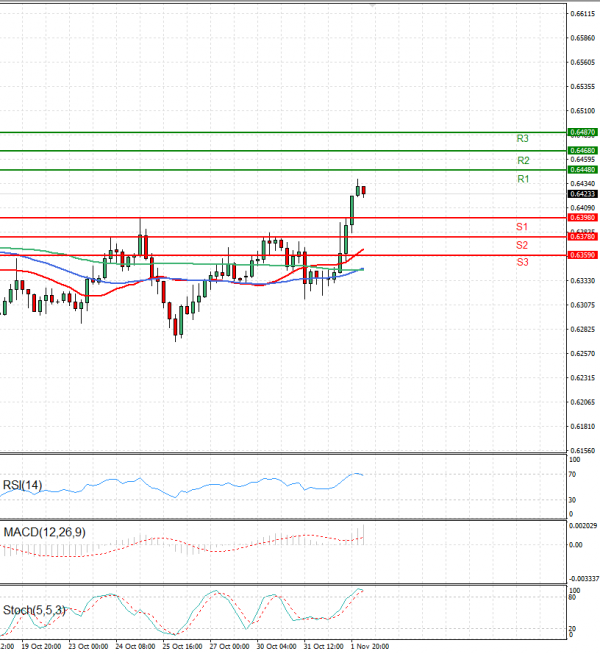Select the S1 label on the chart
The width and height of the screenshot is (600, 654).
point(522,227)
